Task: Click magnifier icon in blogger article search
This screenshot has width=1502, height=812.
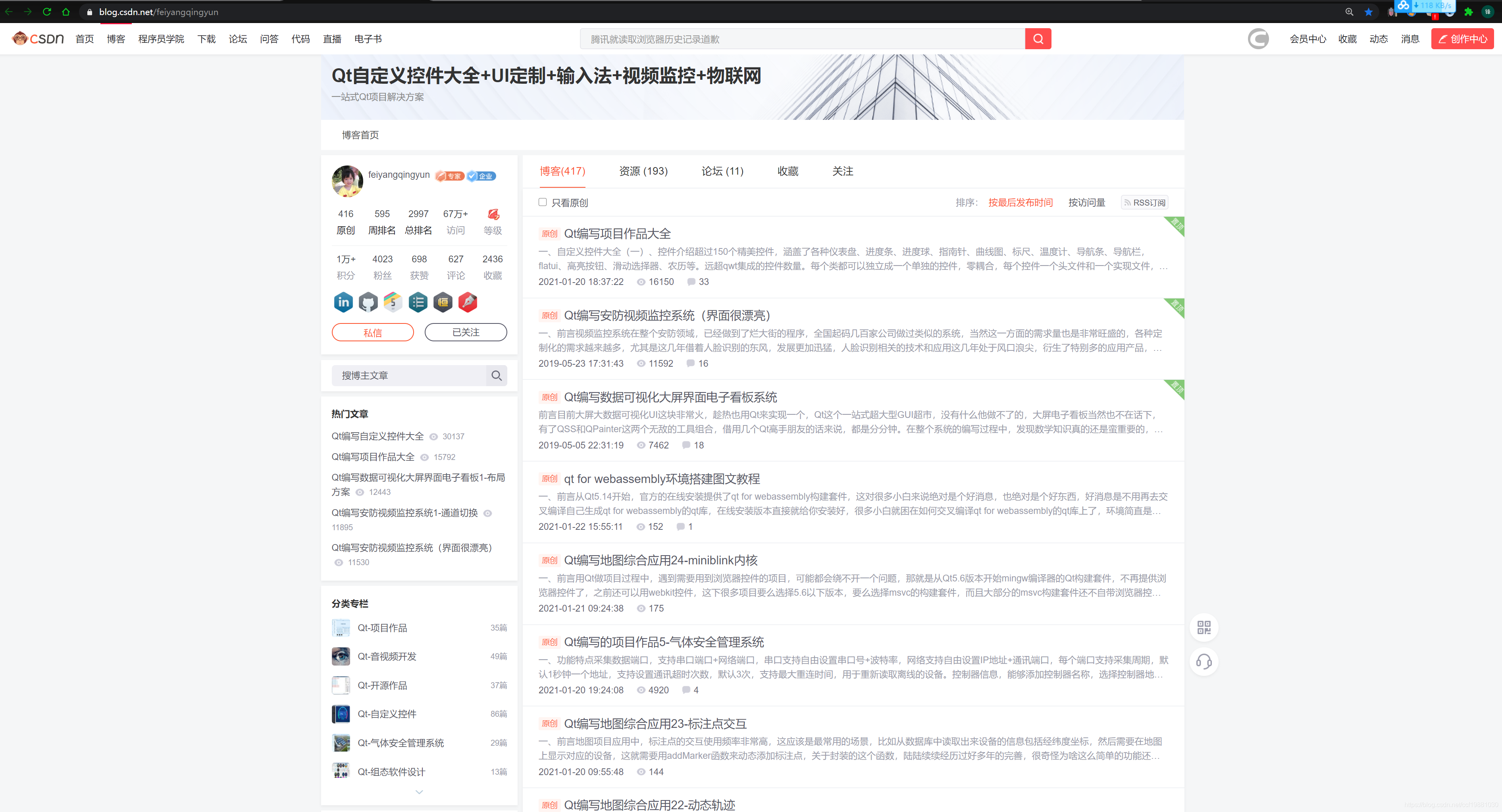Action: point(496,375)
